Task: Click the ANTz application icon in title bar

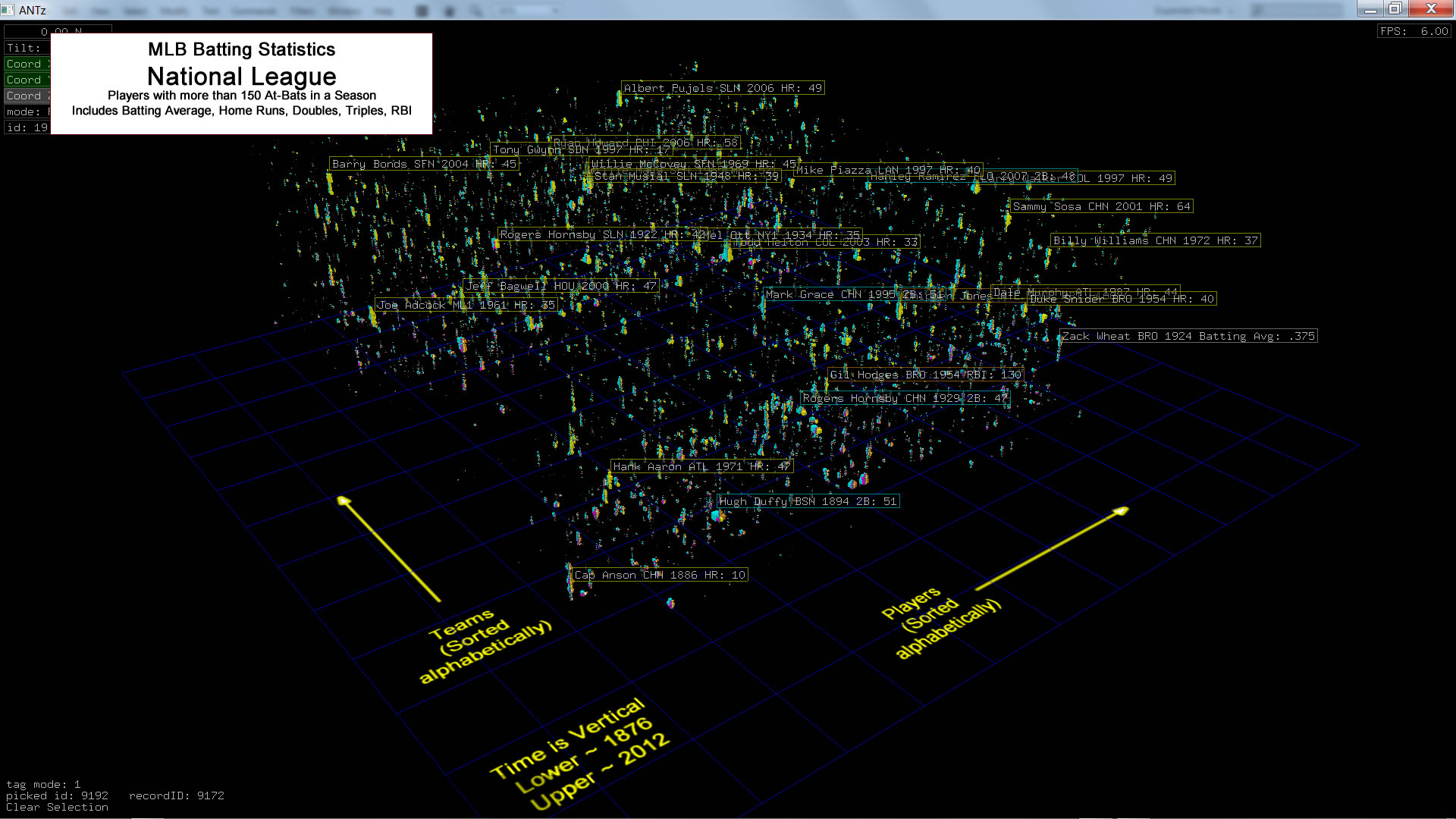Action: pos(8,10)
